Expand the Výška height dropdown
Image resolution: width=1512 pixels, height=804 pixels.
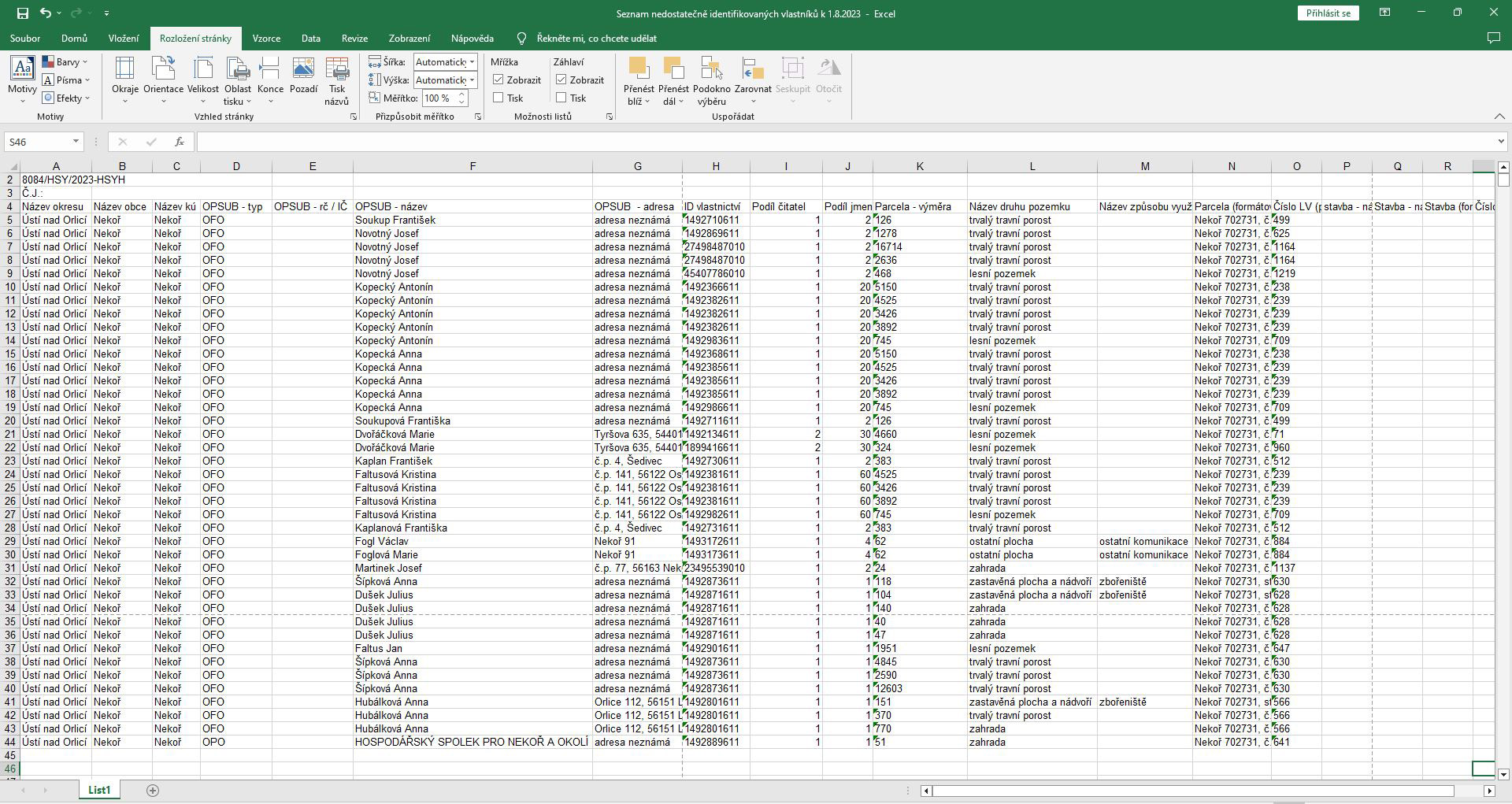(472, 80)
